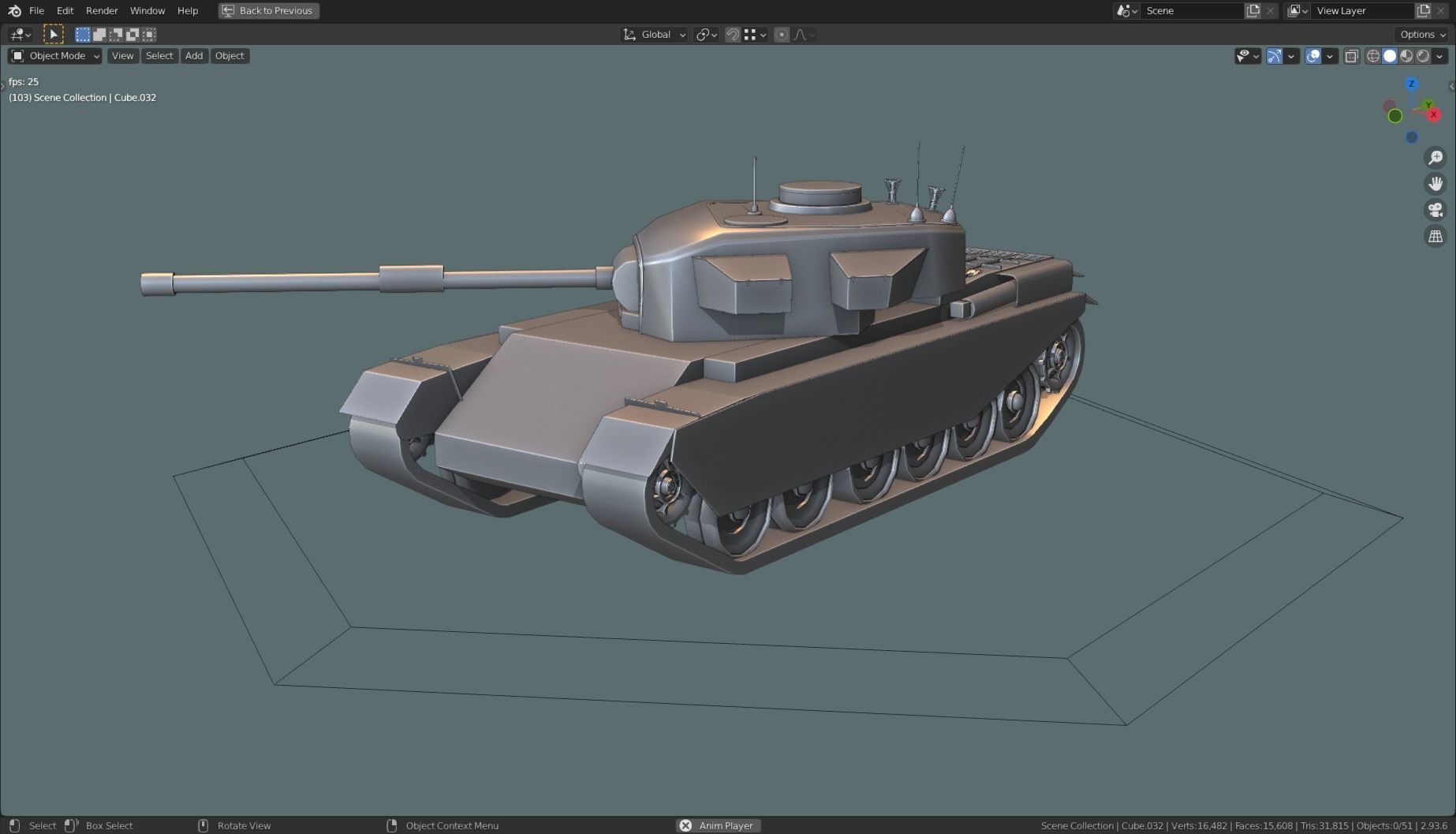The width and height of the screenshot is (1456, 834).
Task: Open Global transform orientation dropdown
Action: [655, 35]
